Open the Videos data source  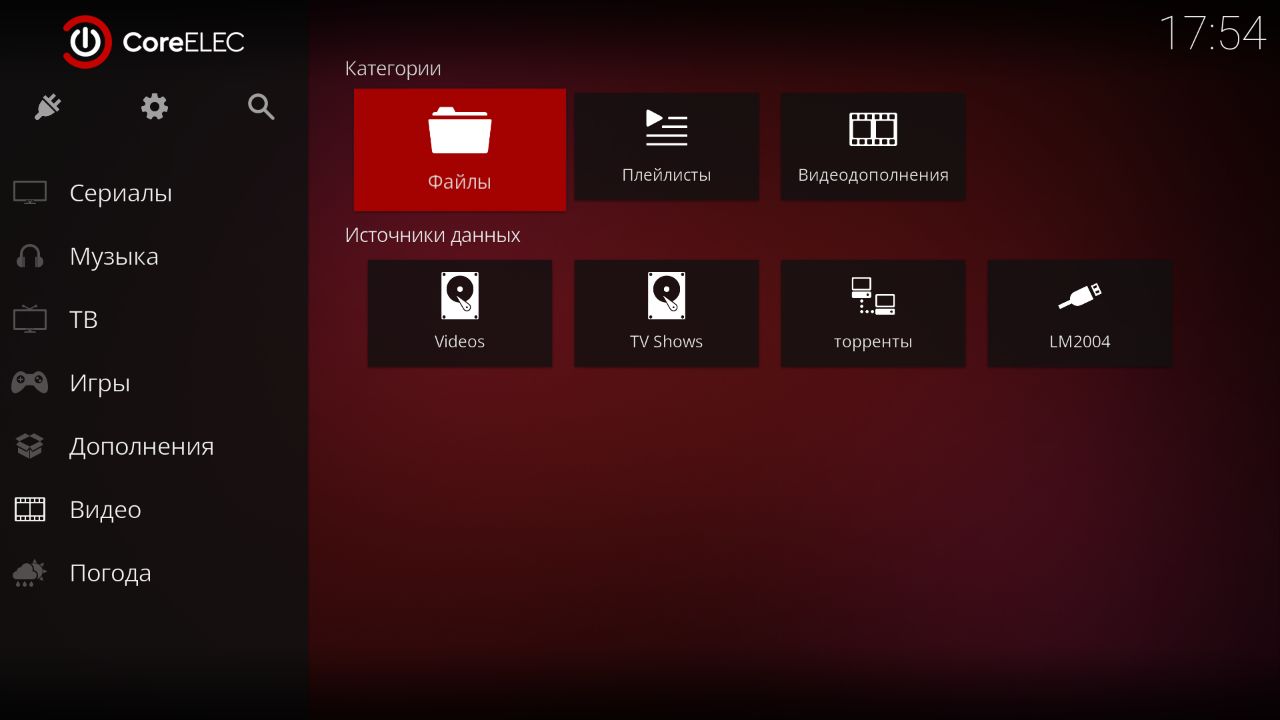pyautogui.click(x=460, y=313)
